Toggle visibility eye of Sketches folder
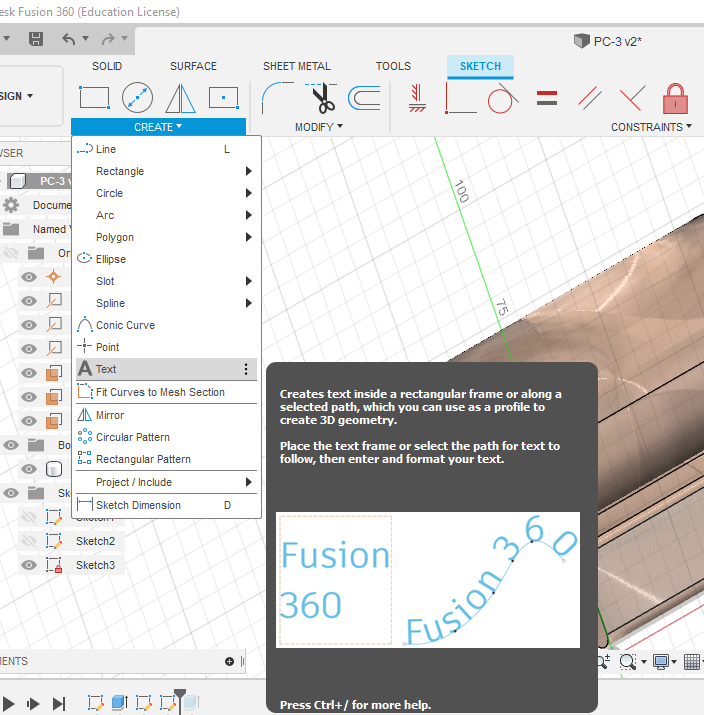This screenshot has height=715, width=704. point(11,493)
